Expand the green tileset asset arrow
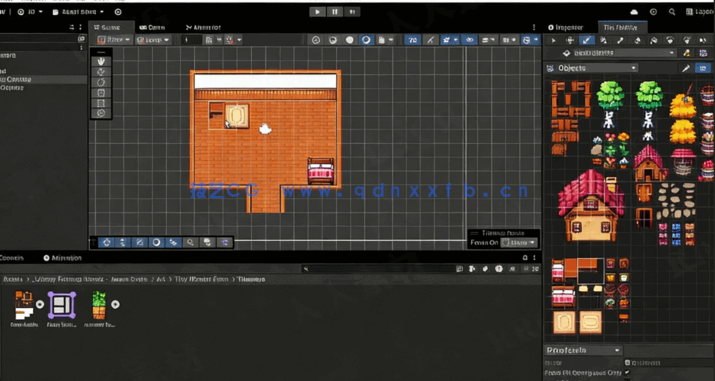This screenshot has height=381, width=715. point(115,304)
